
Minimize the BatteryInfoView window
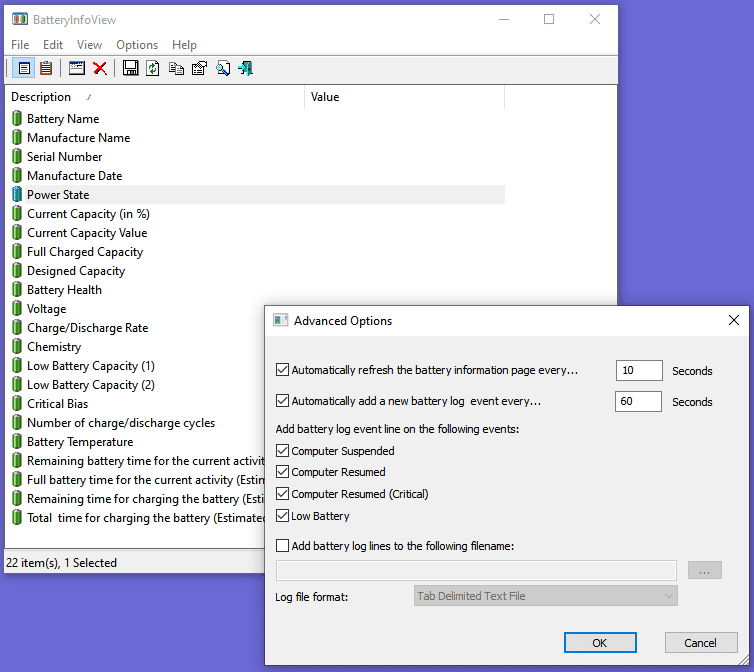504,19
